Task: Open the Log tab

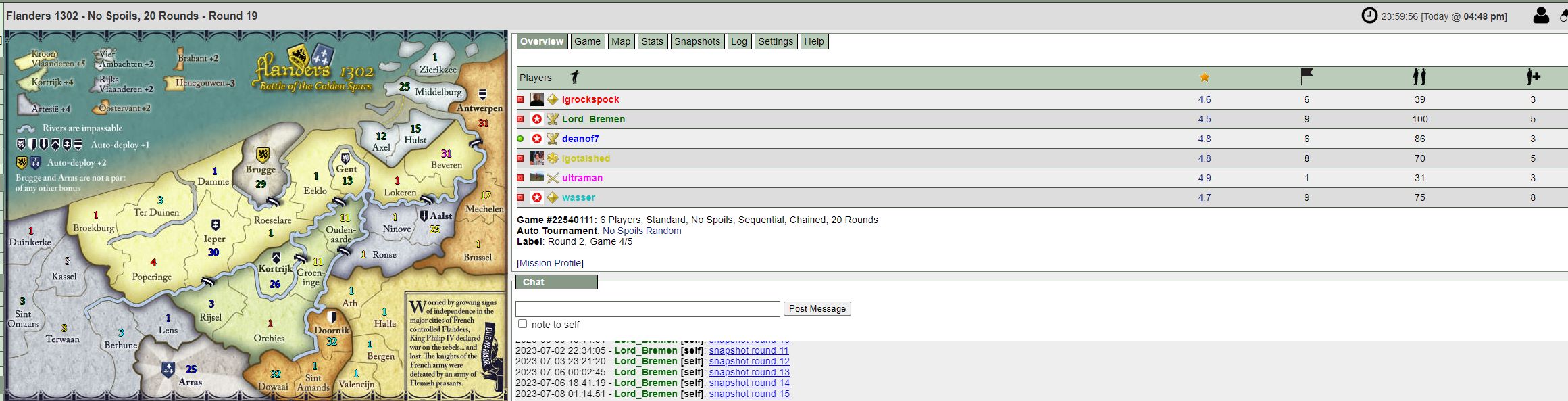Action: [738, 41]
